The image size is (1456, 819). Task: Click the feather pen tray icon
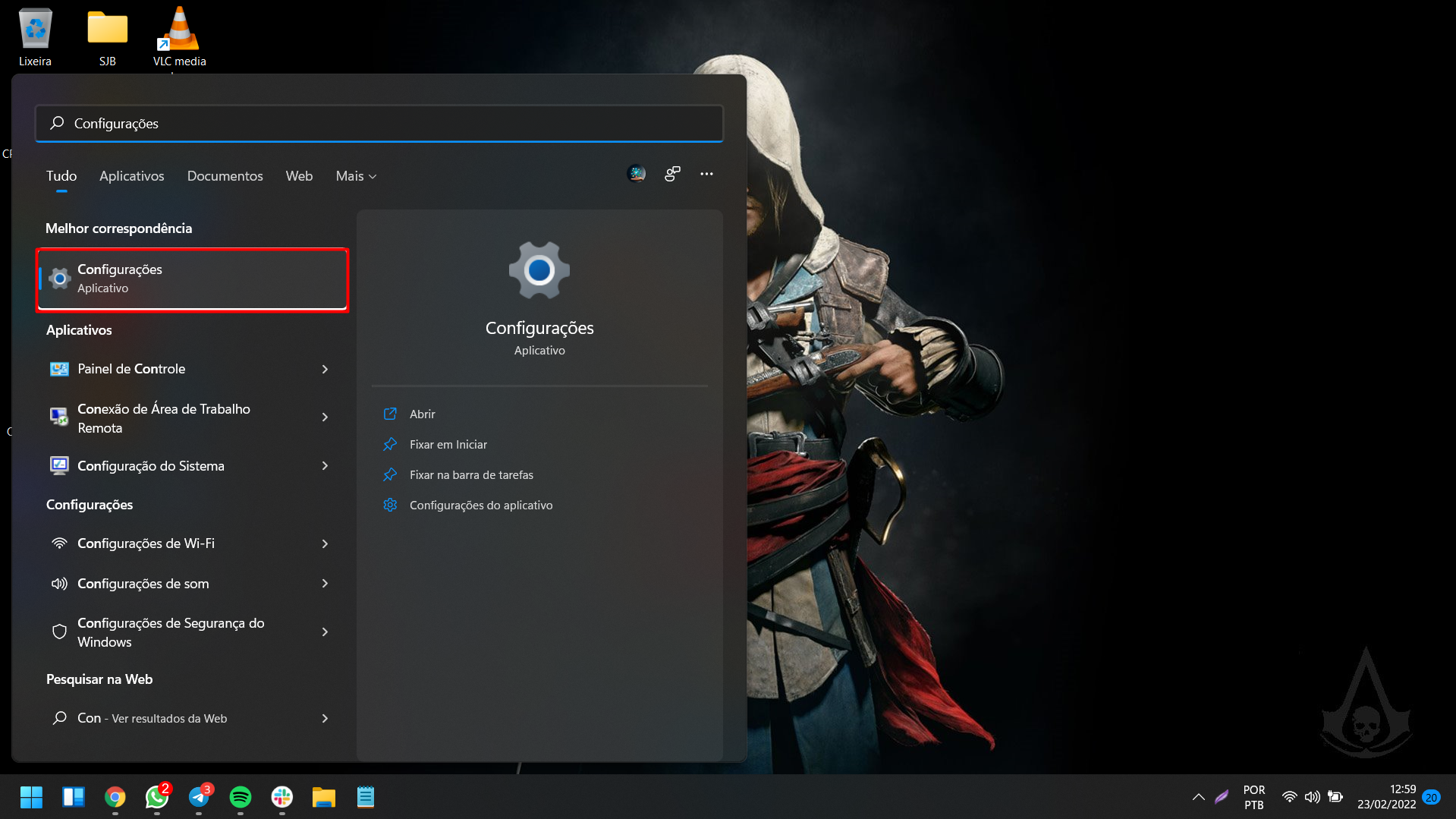pyautogui.click(x=1222, y=797)
